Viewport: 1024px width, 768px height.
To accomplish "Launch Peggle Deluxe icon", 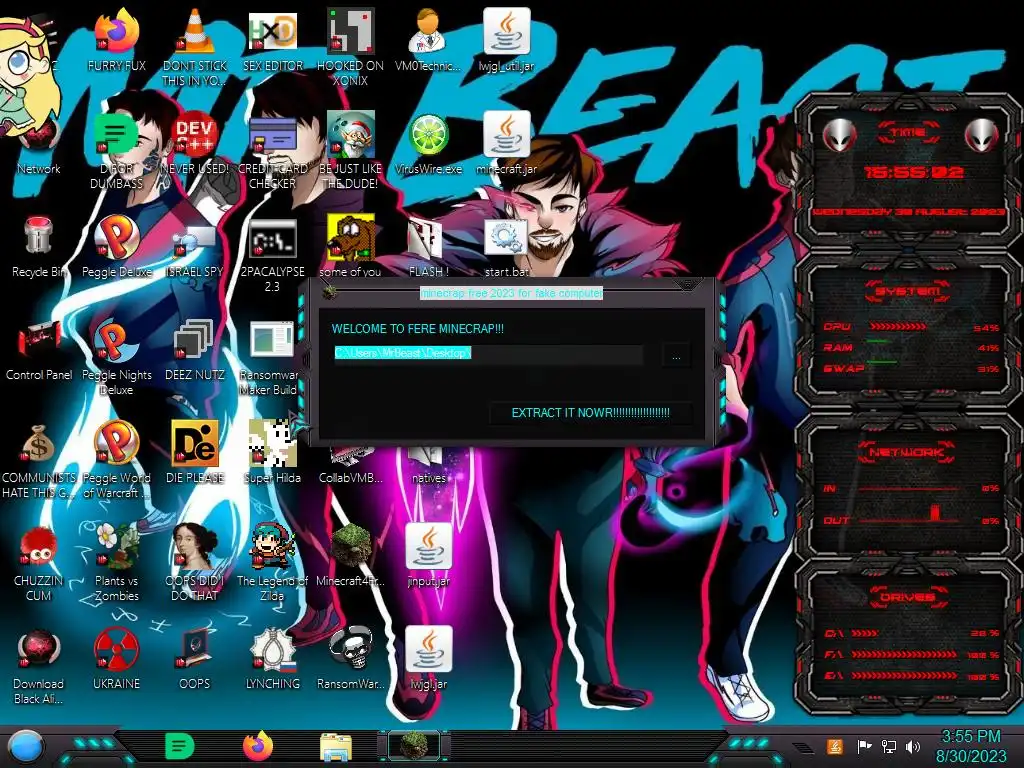I will pos(116,238).
